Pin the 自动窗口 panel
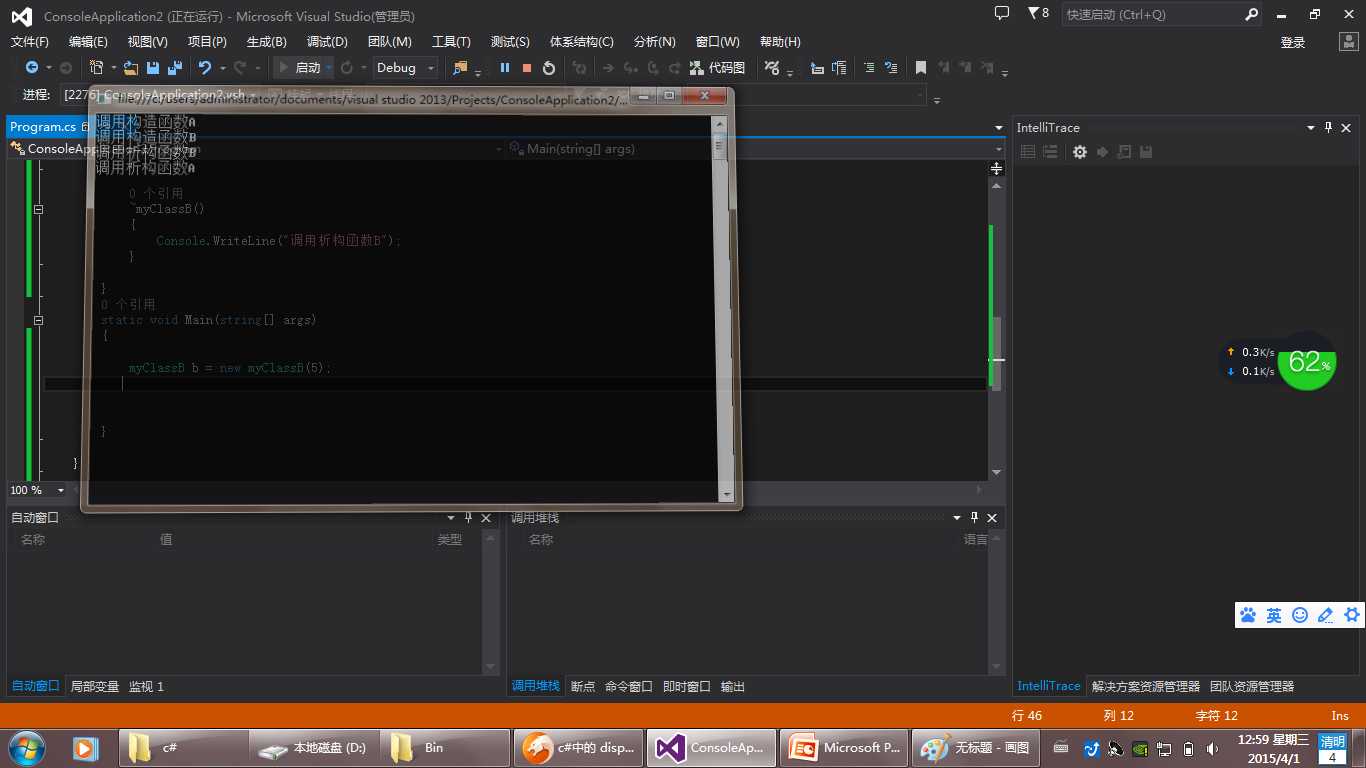 (x=468, y=518)
